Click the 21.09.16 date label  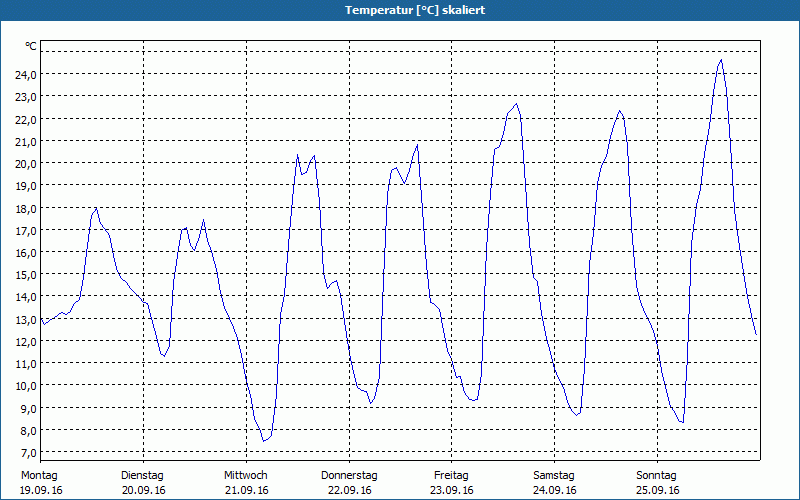[x=246, y=490]
